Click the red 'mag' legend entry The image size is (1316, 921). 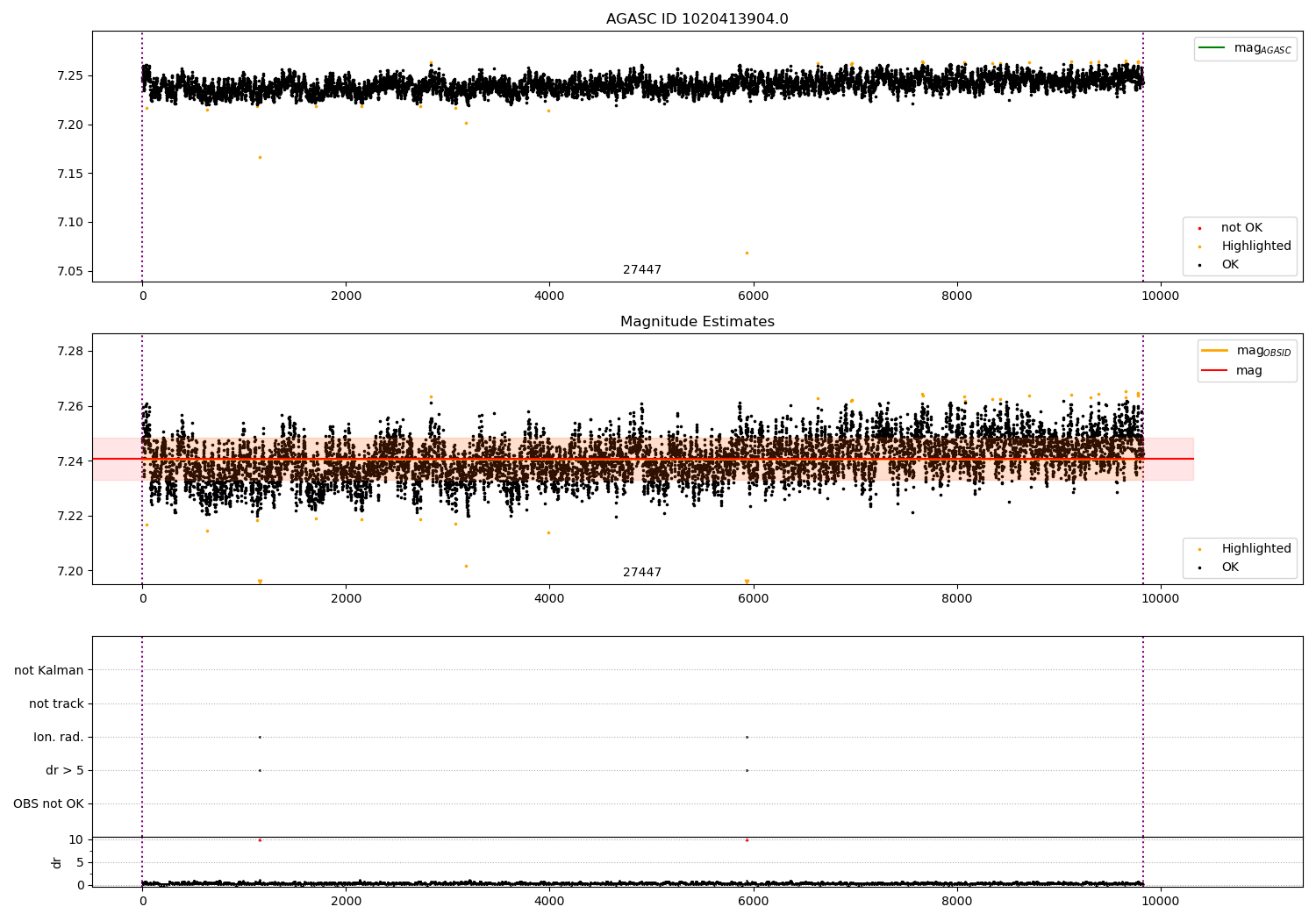click(x=1248, y=371)
